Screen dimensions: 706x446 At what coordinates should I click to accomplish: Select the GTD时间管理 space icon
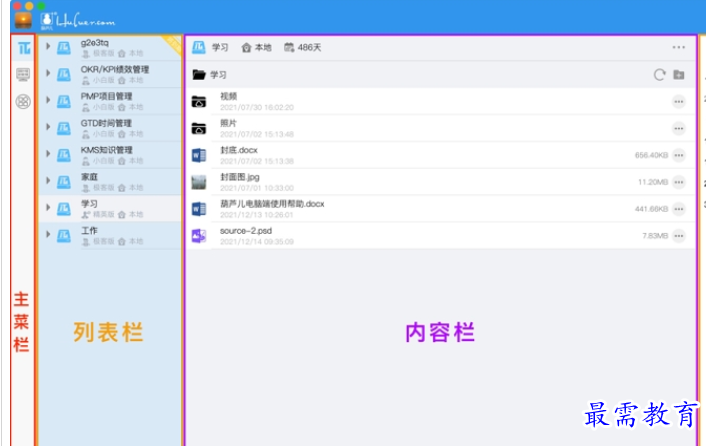pos(63,128)
